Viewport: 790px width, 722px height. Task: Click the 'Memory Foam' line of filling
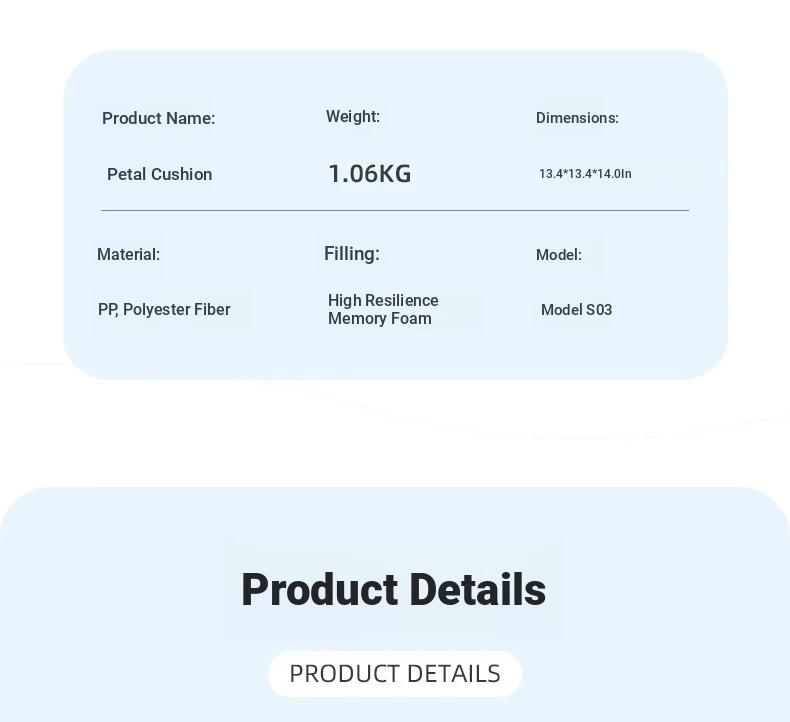(380, 318)
